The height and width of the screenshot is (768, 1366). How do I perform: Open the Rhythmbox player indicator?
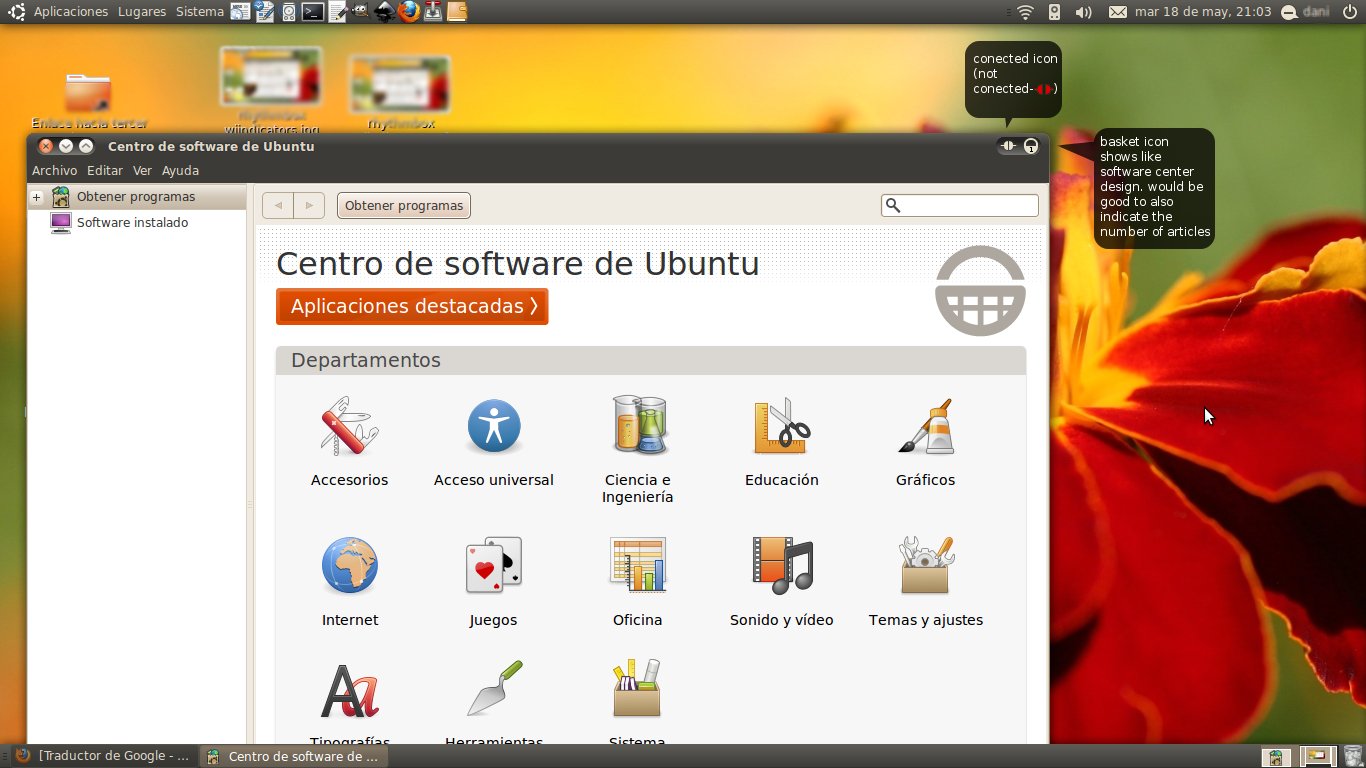pyautogui.click(x=1054, y=12)
